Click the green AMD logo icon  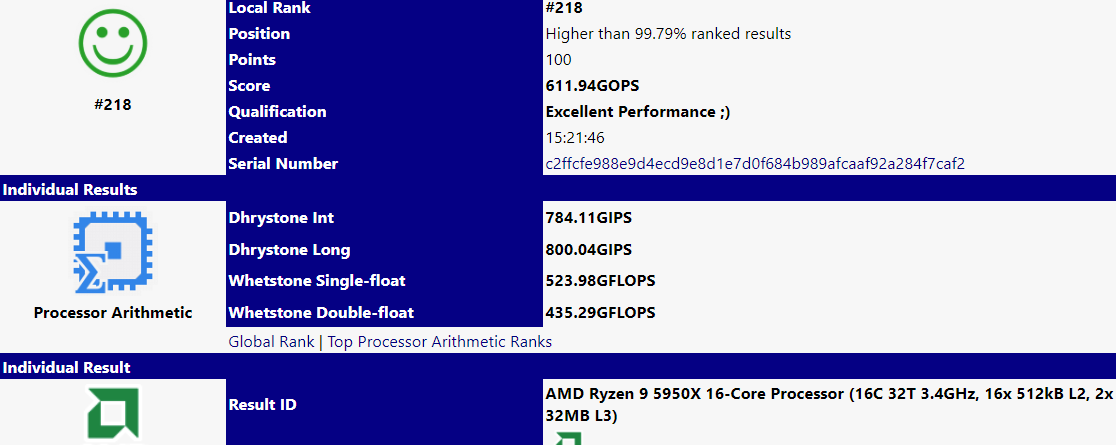tap(113, 413)
